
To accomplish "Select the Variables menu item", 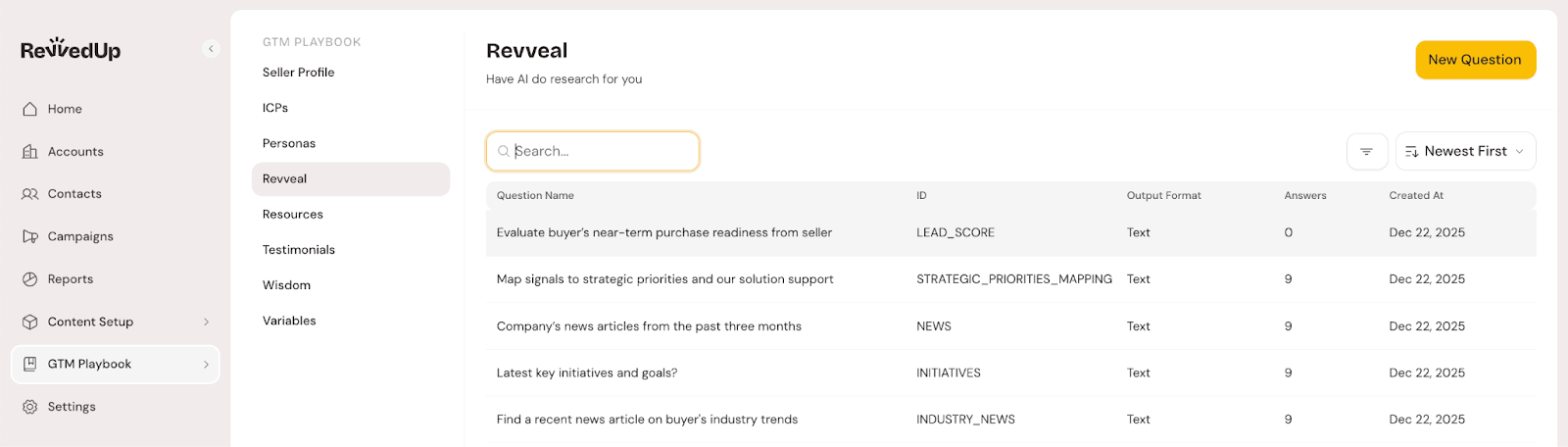I will pyautogui.click(x=289, y=321).
